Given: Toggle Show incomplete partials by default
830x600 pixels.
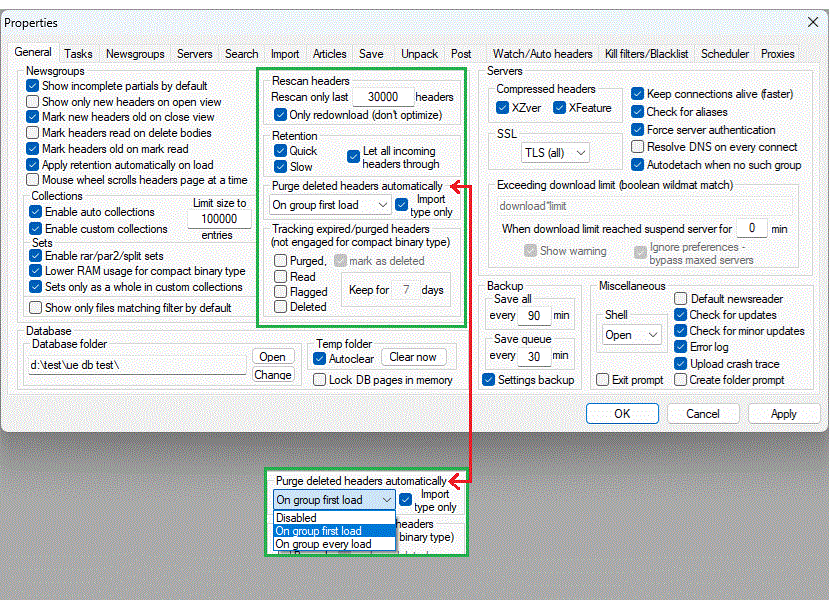Looking at the screenshot, I should [x=33, y=86].
